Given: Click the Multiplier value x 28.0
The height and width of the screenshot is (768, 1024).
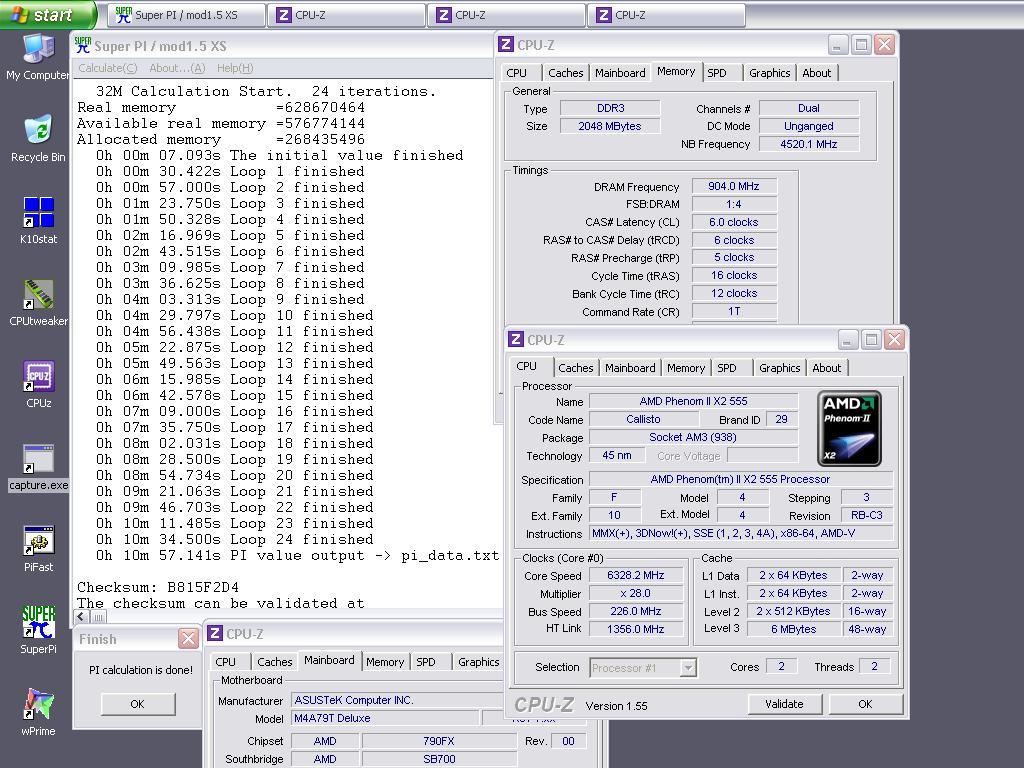Looking at the screenshot, I should point(635,594).
